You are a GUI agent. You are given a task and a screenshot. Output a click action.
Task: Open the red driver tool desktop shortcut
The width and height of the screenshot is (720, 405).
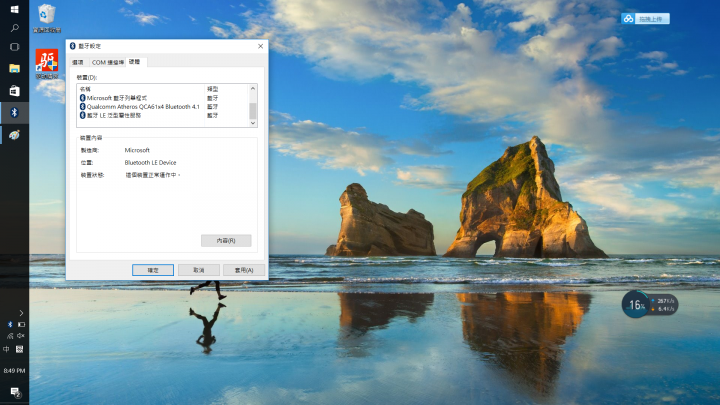coord(47,64)
